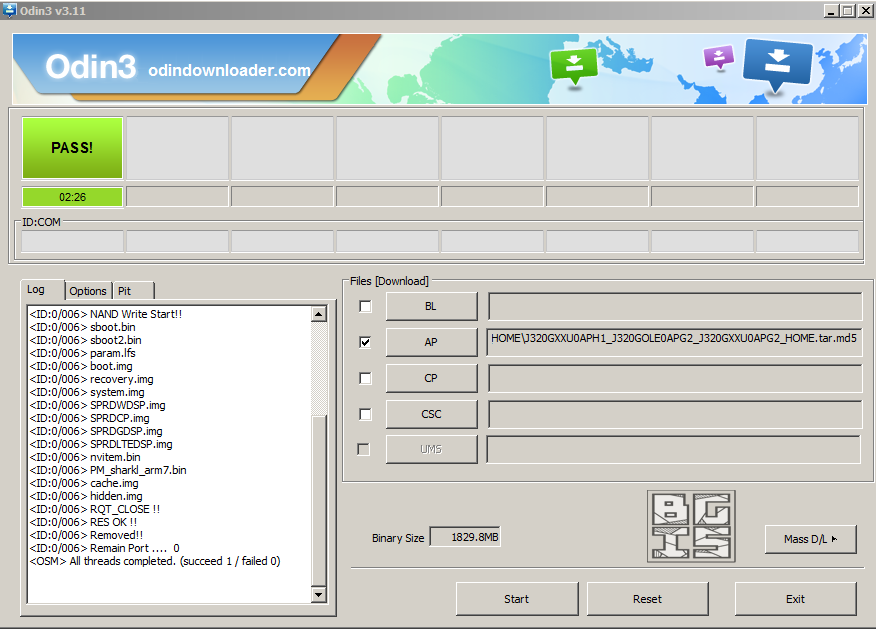
Task: Select log line 'recovery.img'
Action: coord(92,379)
